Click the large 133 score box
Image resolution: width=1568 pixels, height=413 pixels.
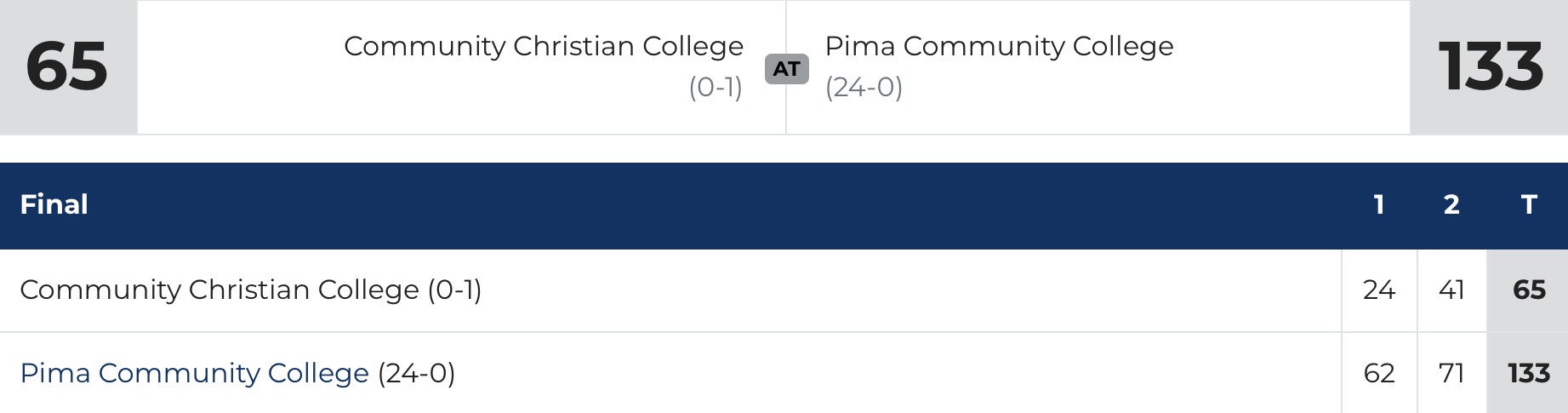click(x=1490, y=66)
